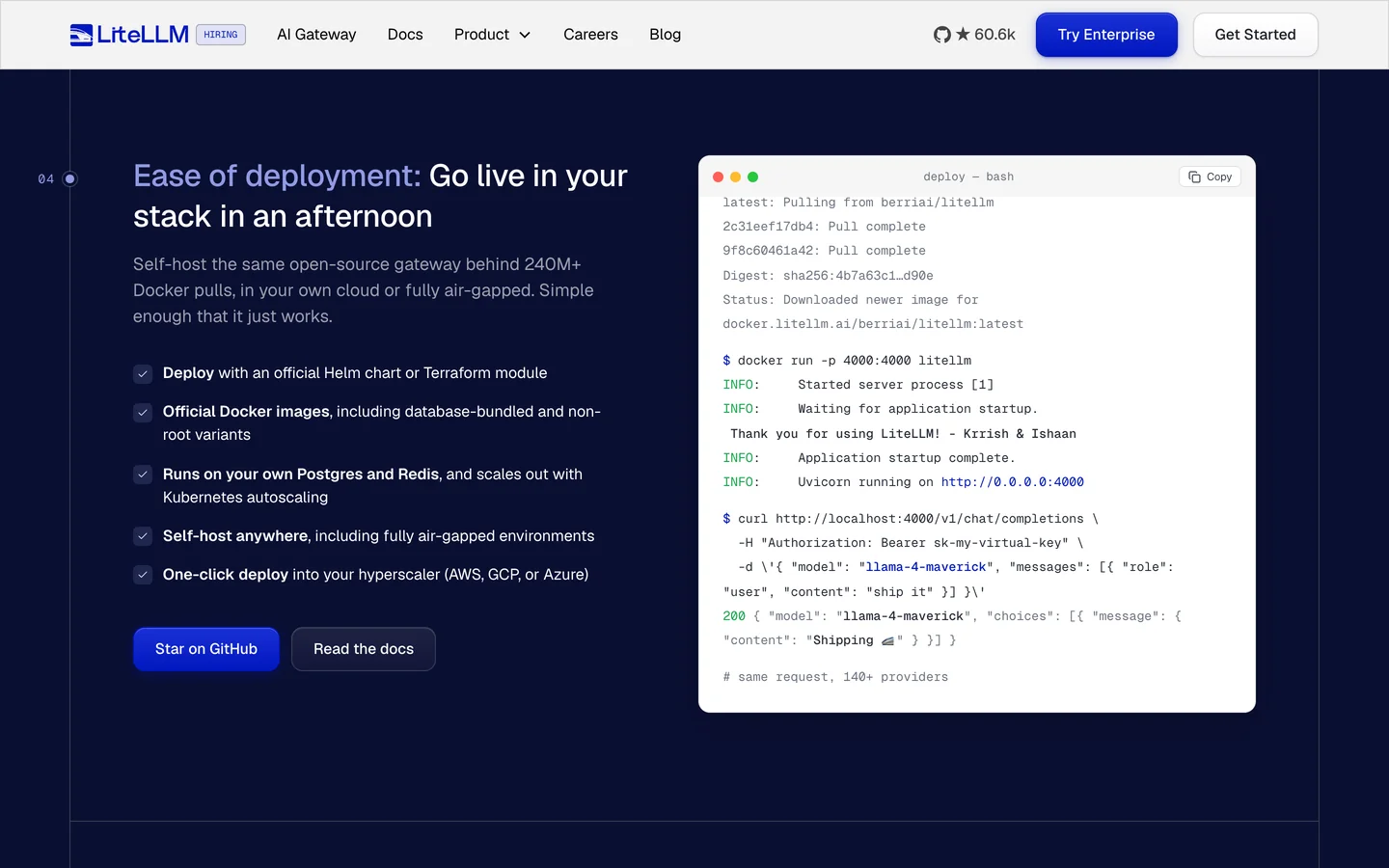
Task: Click the 'Ease of deployment:' heading text
Action: pos(277,176)
